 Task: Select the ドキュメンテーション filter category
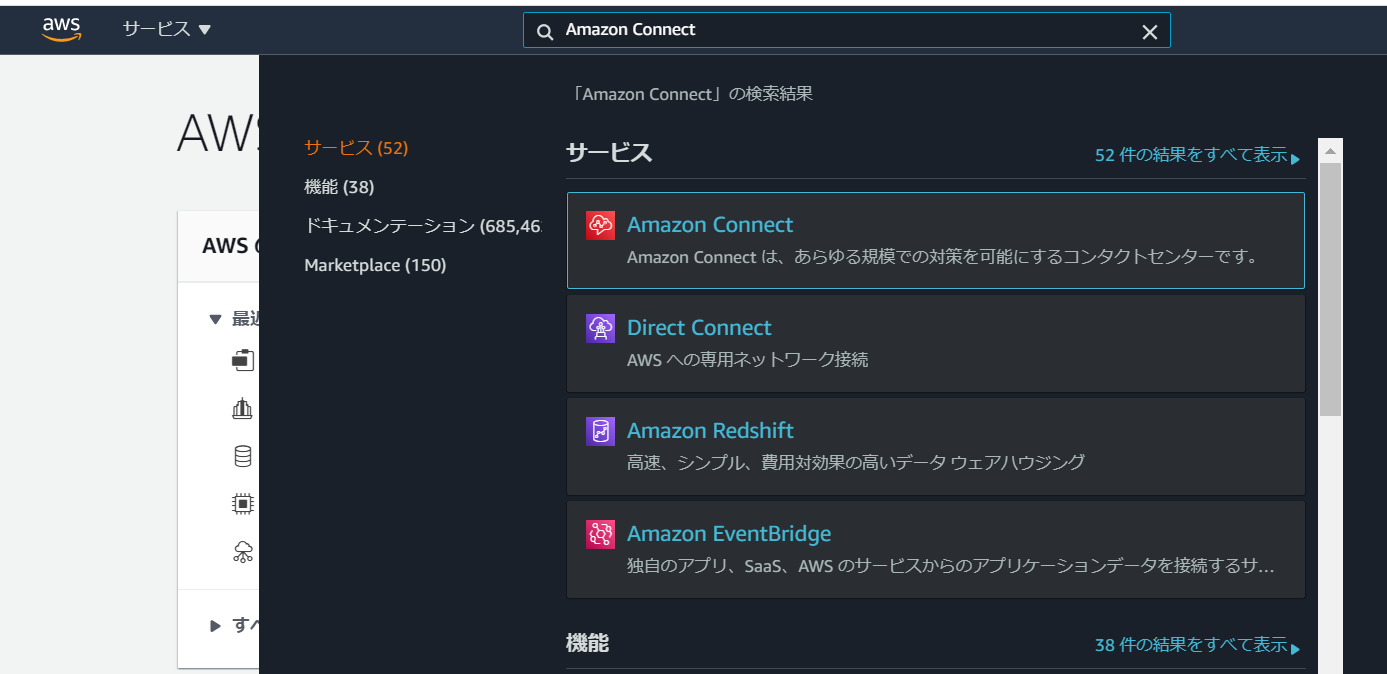(422, 226)
